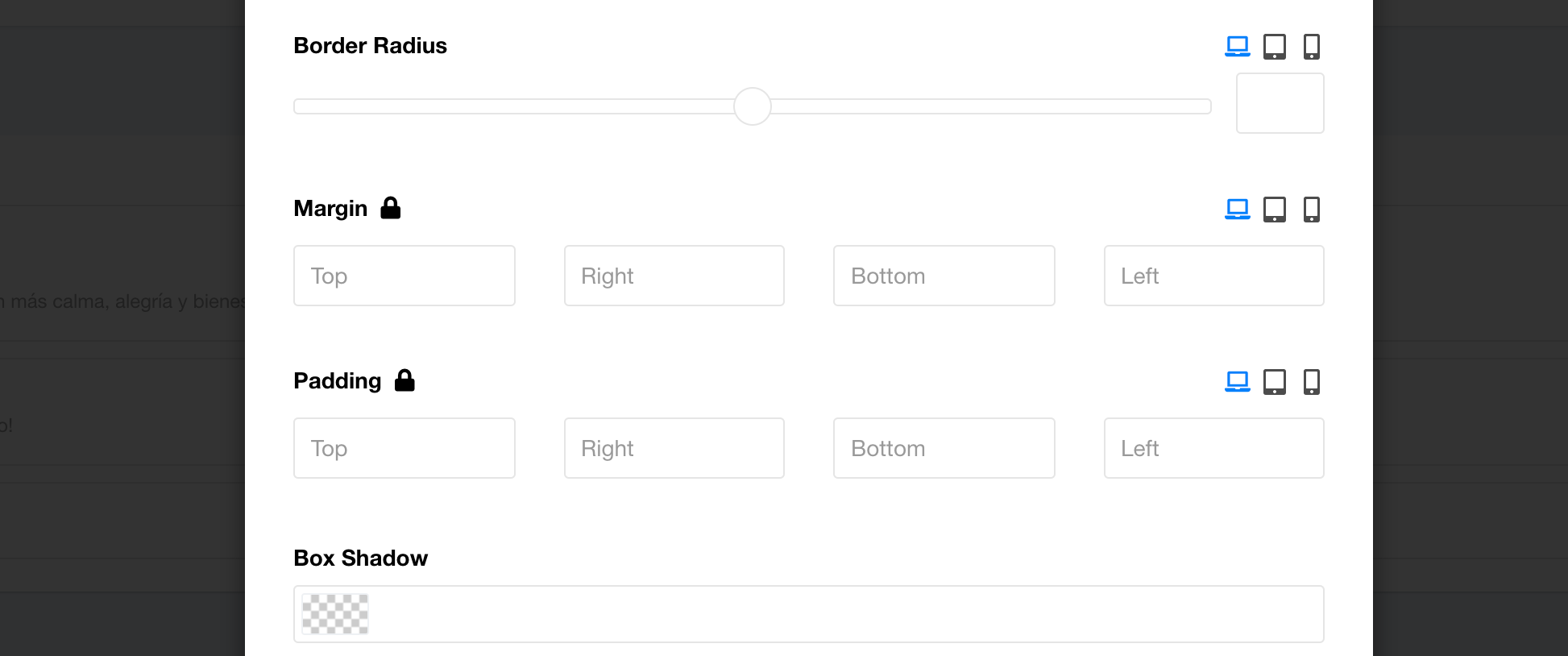
Task: Select mobile view for Margin
Action: coord(1311,209)
